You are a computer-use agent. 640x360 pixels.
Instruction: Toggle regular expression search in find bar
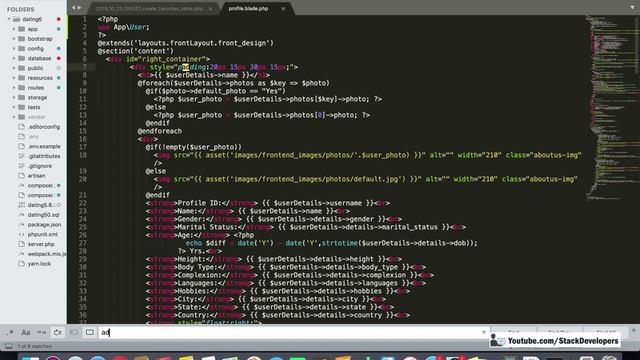tap(9, 333)
